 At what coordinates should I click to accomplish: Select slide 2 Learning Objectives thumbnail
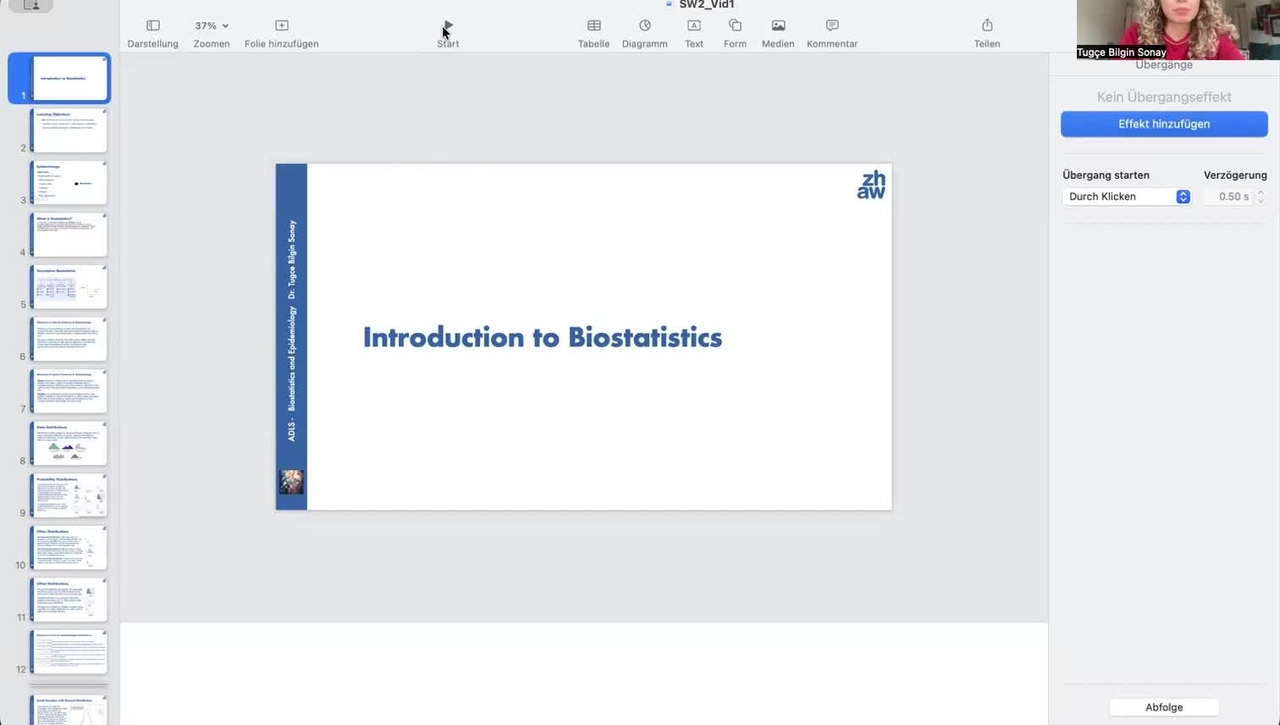69,131
